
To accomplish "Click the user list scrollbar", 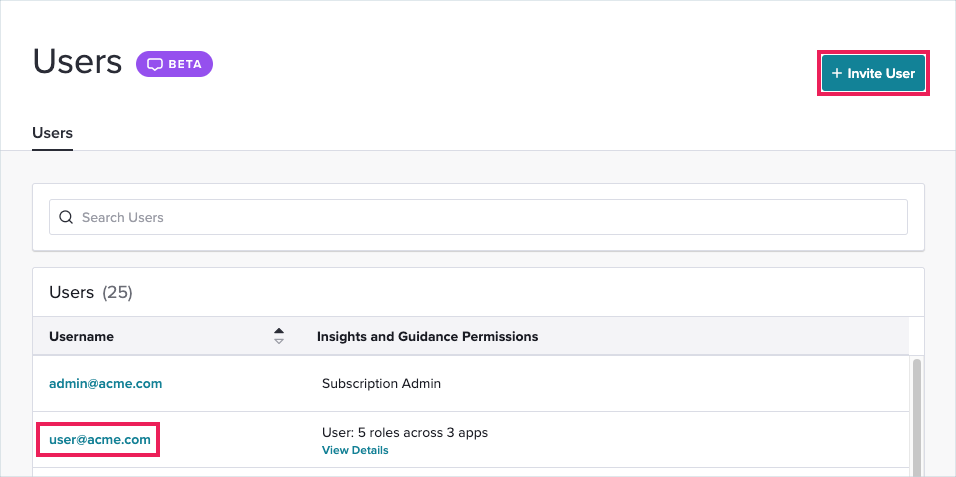I will [x=916, y=417].
